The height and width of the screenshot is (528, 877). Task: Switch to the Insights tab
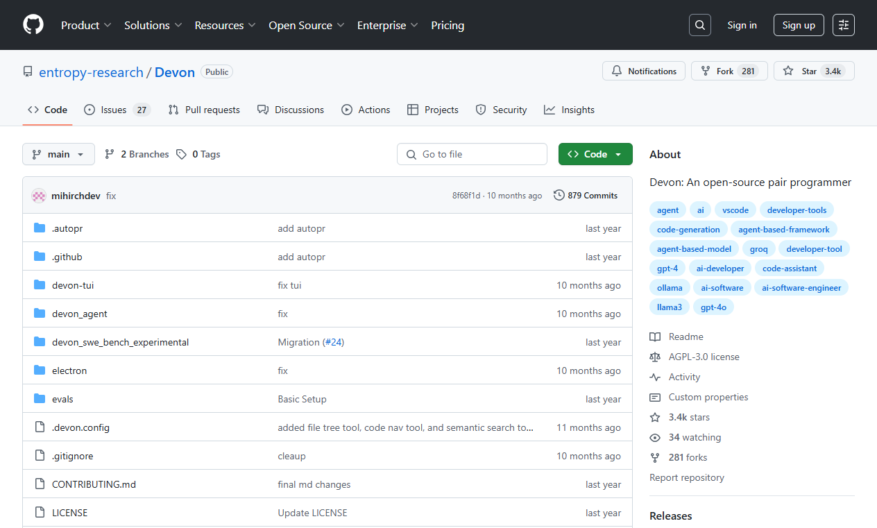(x=569, y=110)
